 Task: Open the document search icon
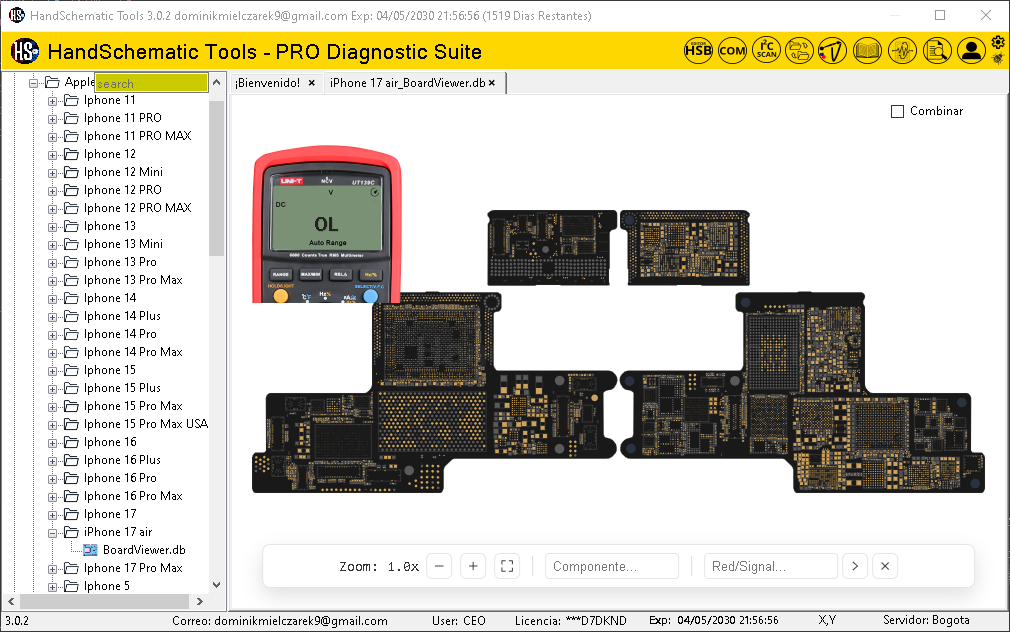coord(937,50)
